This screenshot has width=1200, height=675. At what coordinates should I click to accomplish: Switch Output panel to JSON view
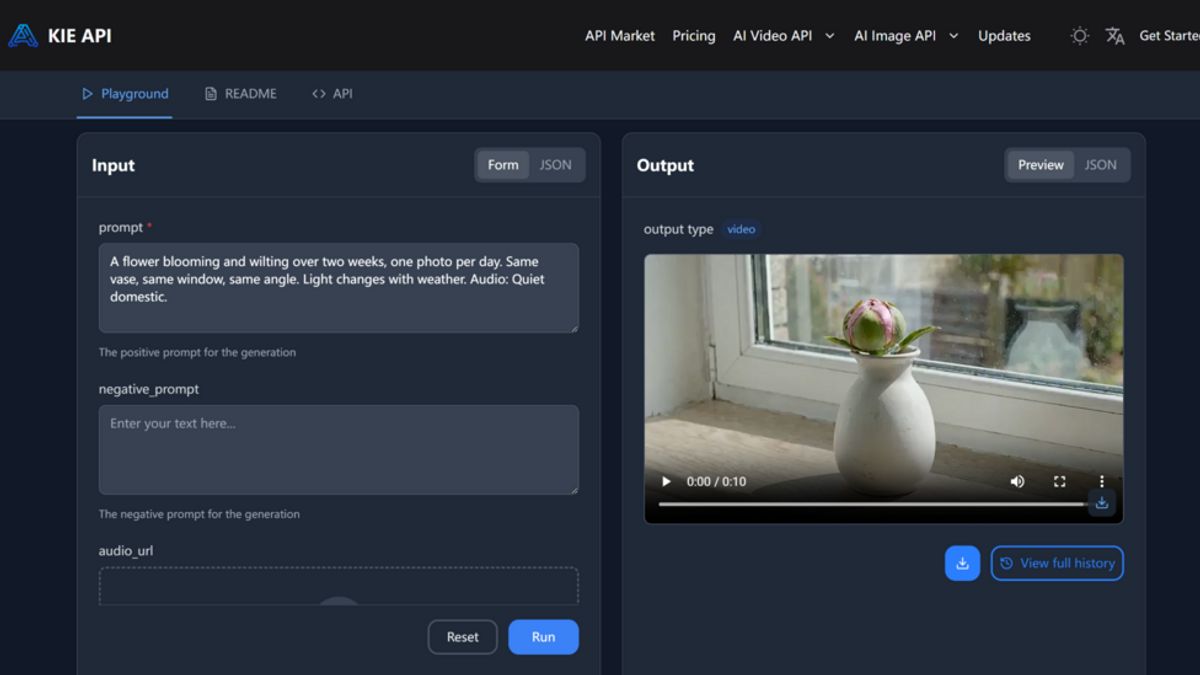coord(1101,165)
